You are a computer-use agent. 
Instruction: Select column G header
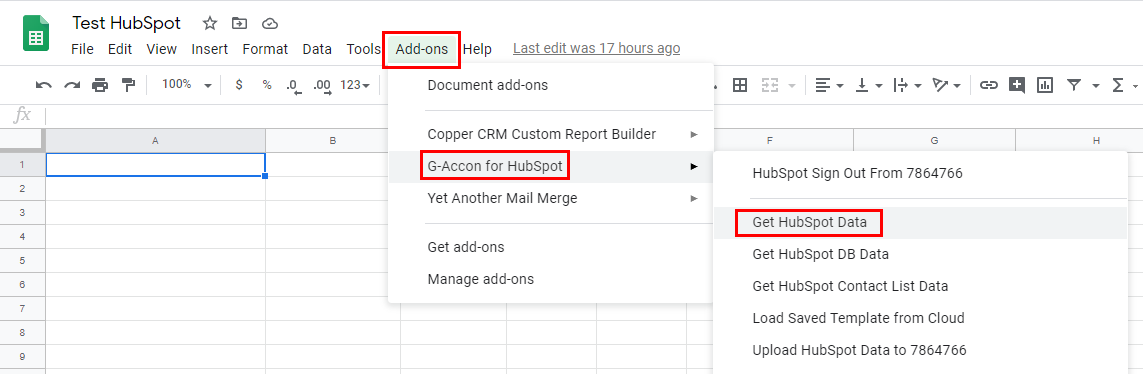click(934, 140)
